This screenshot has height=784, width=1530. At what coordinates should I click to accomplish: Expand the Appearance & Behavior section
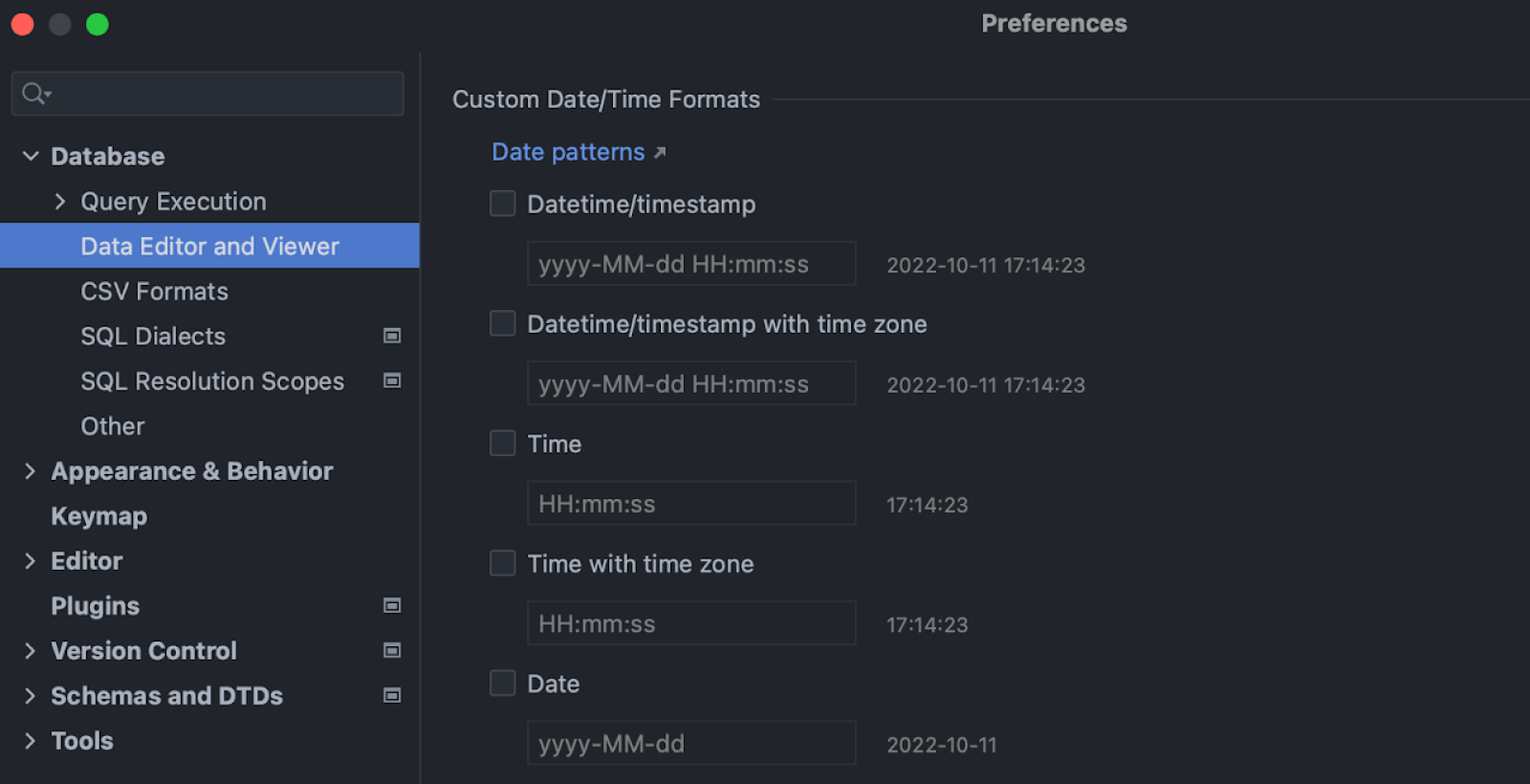[x=31, y=470]
